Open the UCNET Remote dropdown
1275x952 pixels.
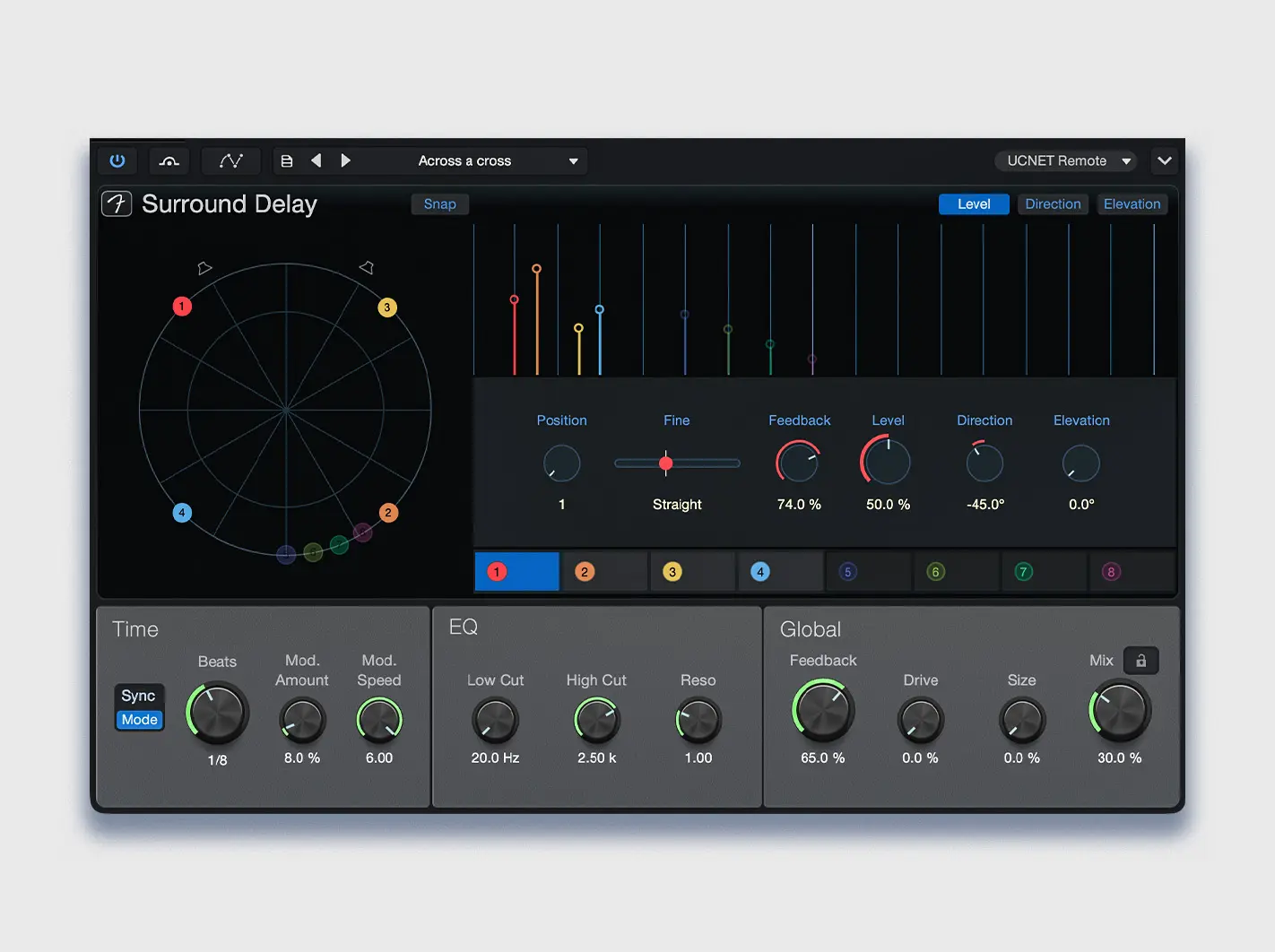1065,160
